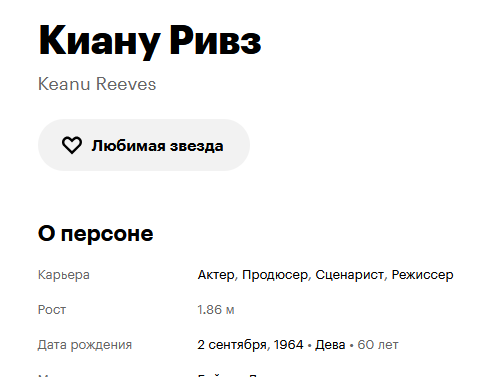Click the heart icon for favorite star
The height and width of the screenshot is (377, 481).
pos(72,145)
